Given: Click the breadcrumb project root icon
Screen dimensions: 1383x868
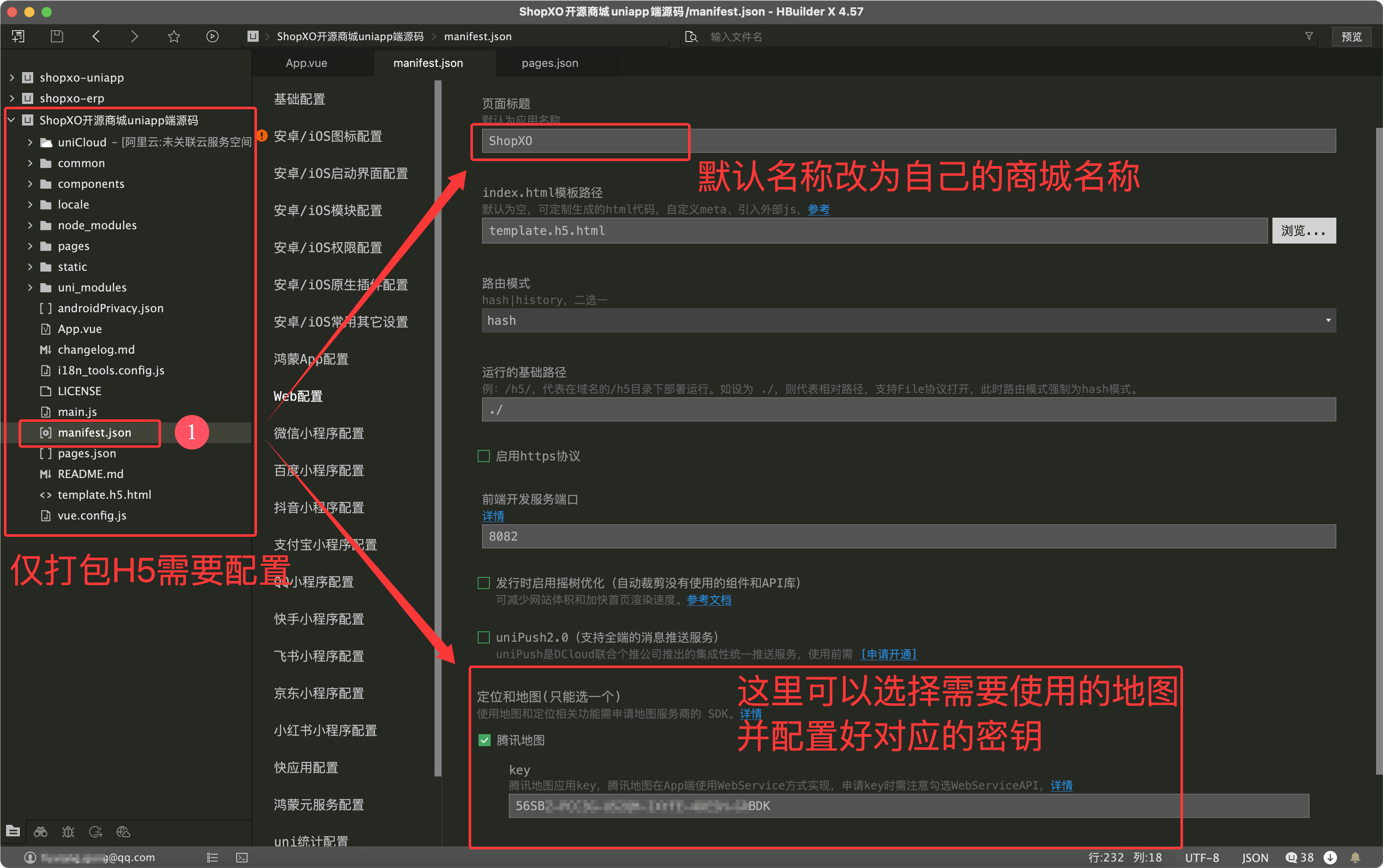Looking at the screenshot, I should click(253, 36).
